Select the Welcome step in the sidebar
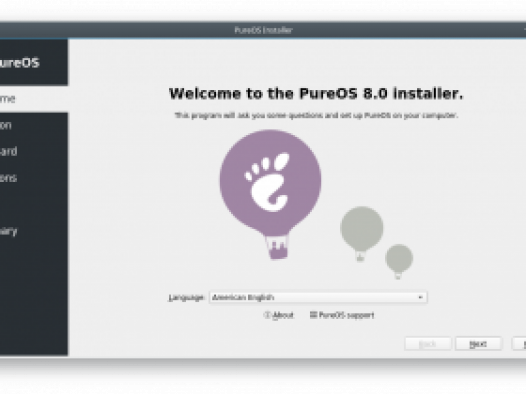The image size is (526, 394). click(34, 99)
